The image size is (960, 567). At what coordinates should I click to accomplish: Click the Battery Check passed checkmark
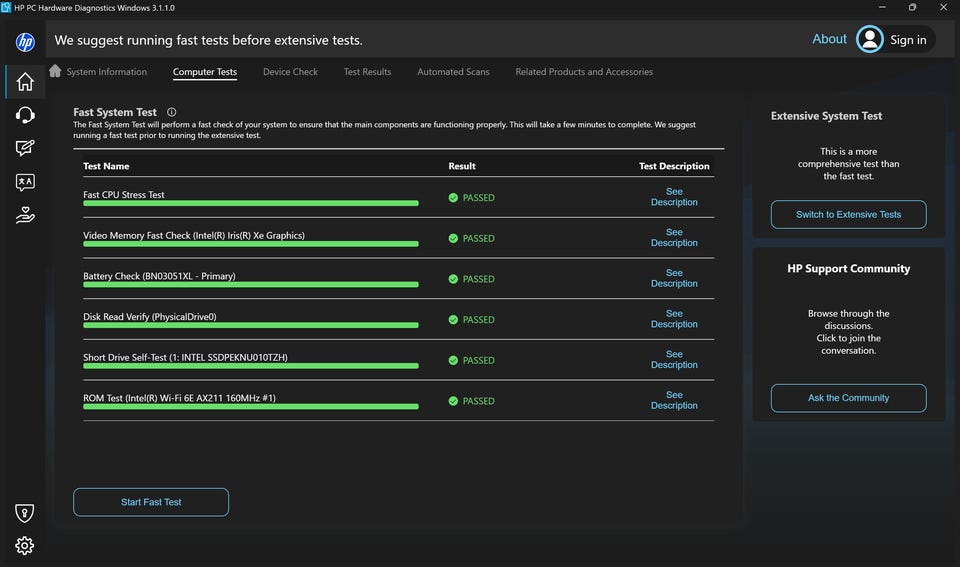pos(453,279)
